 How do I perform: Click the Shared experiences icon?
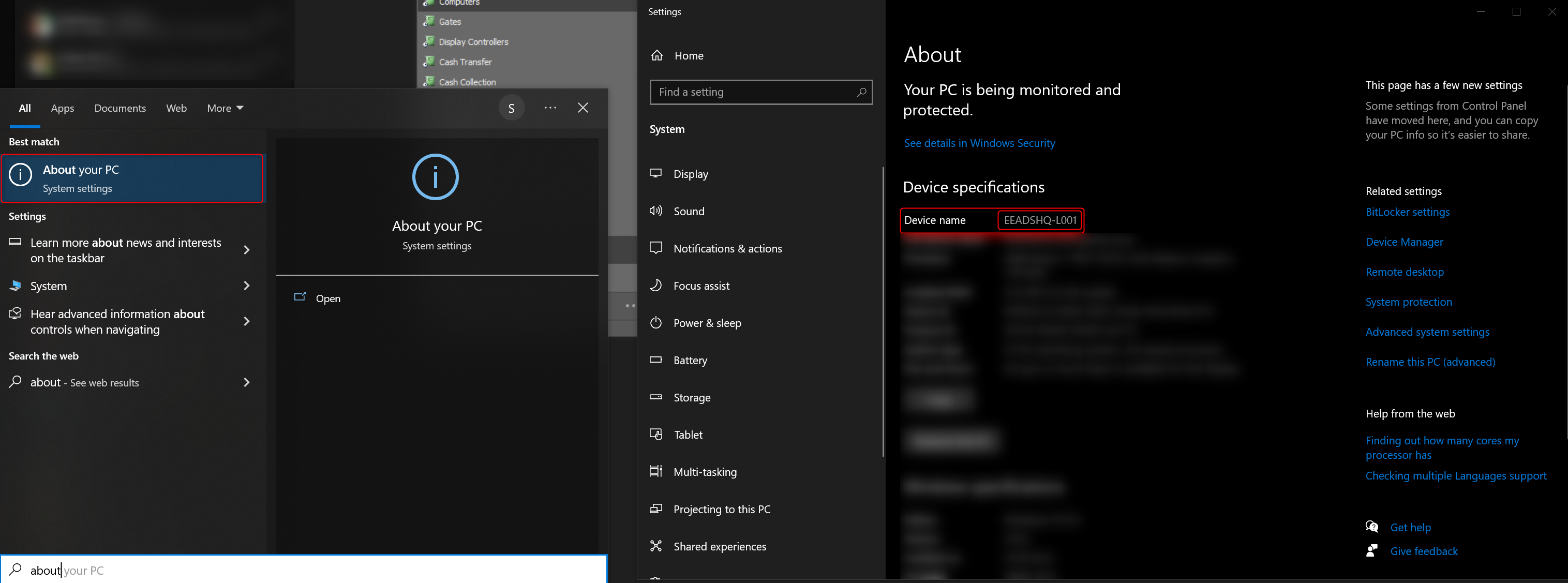(x=655, y=546)
